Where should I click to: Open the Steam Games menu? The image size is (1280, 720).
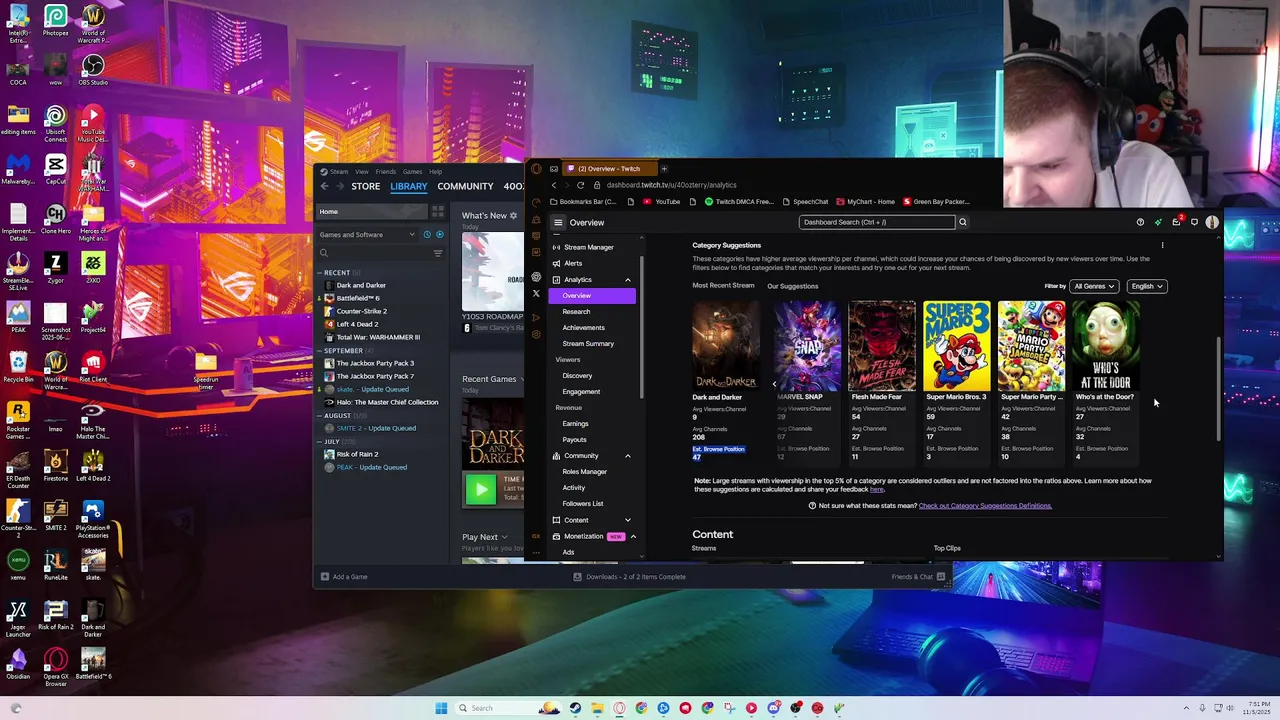412,171
